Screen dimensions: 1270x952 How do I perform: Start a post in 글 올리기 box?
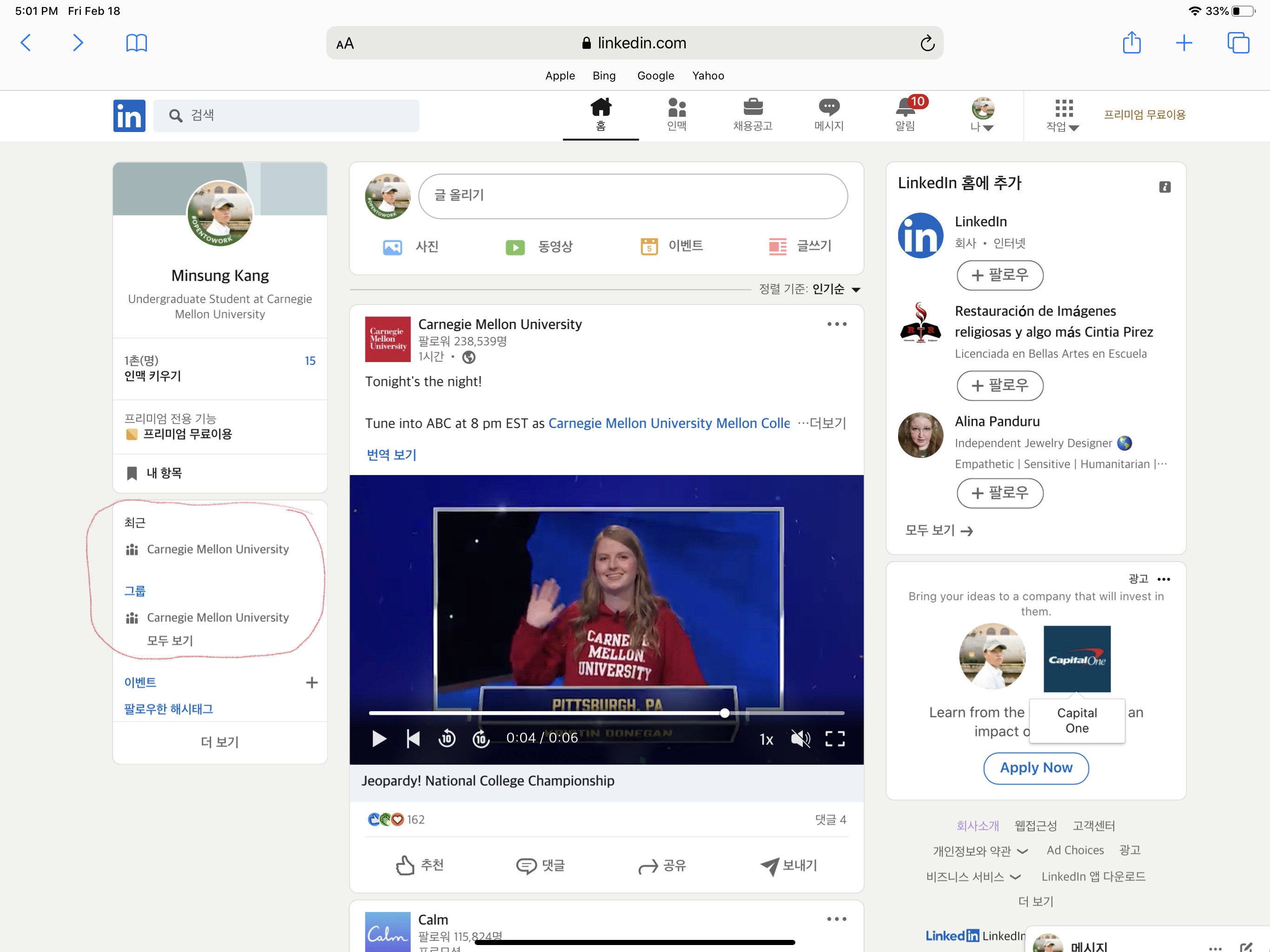tap(633, 196)
